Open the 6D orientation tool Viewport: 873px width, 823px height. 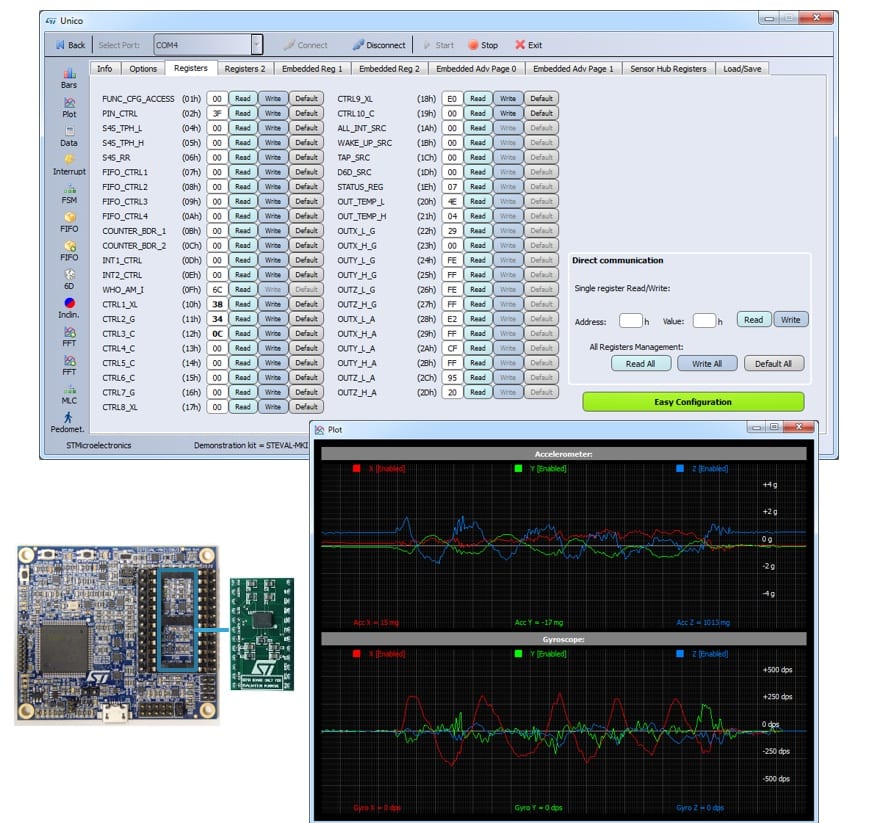click(69, 279)
